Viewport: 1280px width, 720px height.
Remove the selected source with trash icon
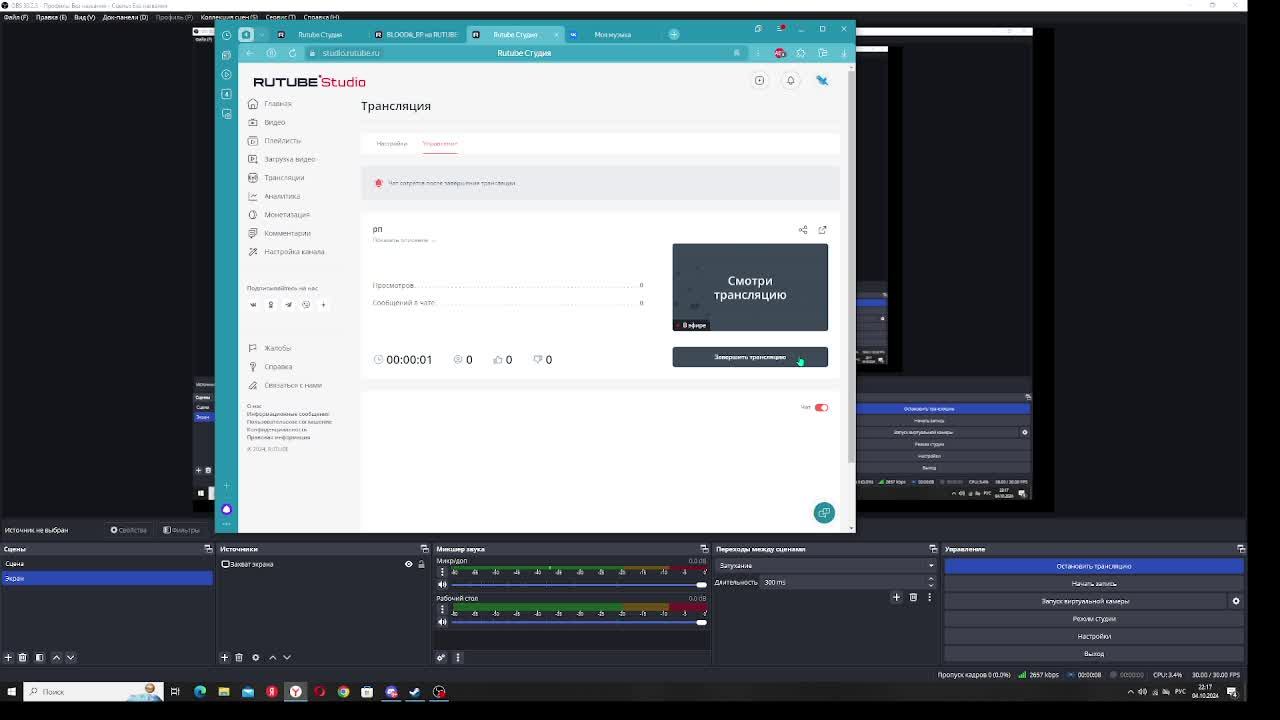239,657
